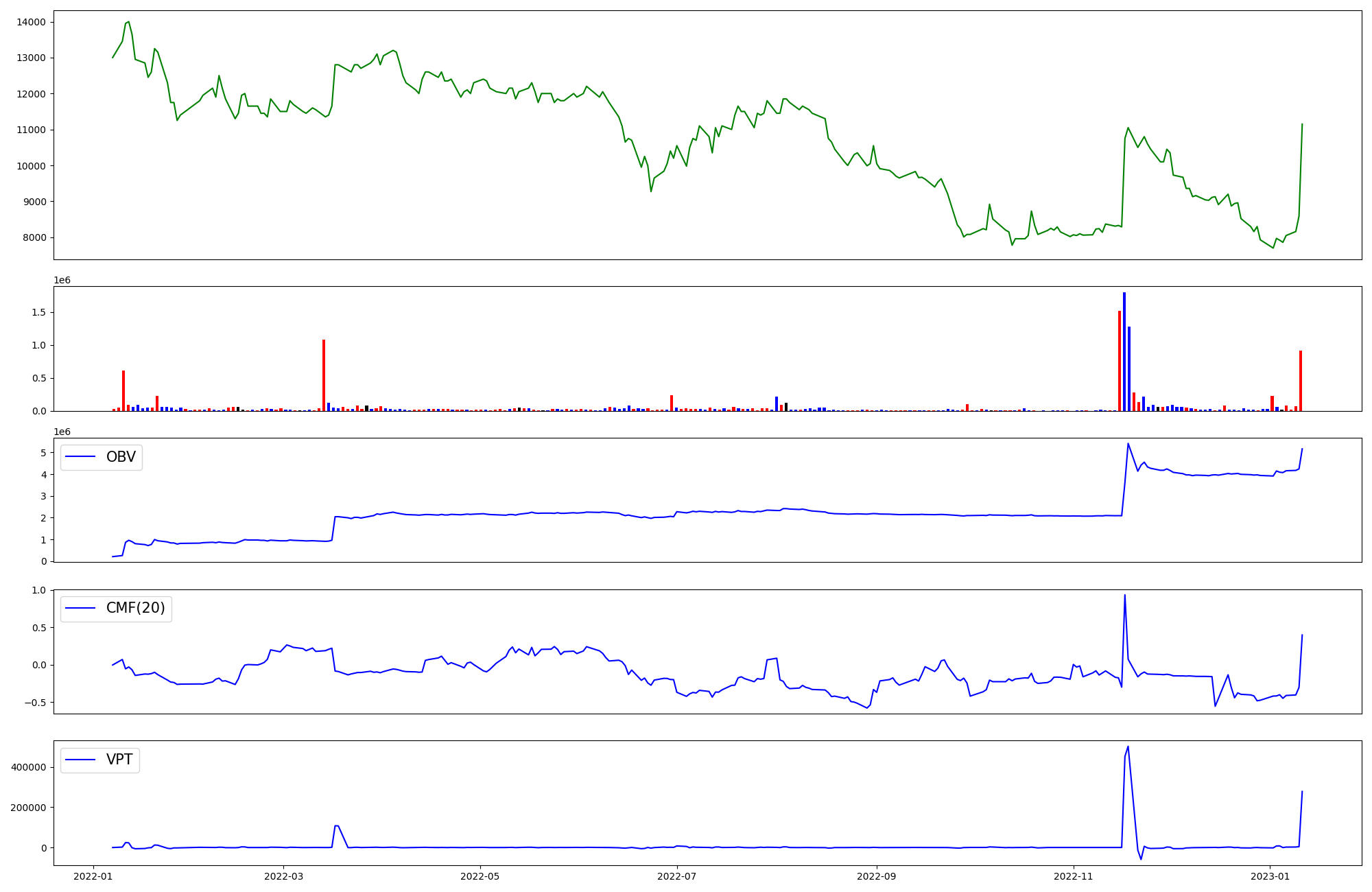Click the last red volume bar at far right
Screen dimensions: 1372x892
click(1301, 381)
